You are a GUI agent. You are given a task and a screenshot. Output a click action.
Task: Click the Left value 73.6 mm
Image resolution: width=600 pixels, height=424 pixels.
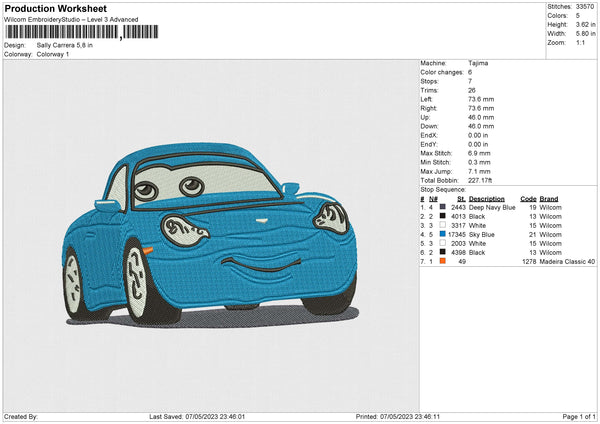(481, 99)
